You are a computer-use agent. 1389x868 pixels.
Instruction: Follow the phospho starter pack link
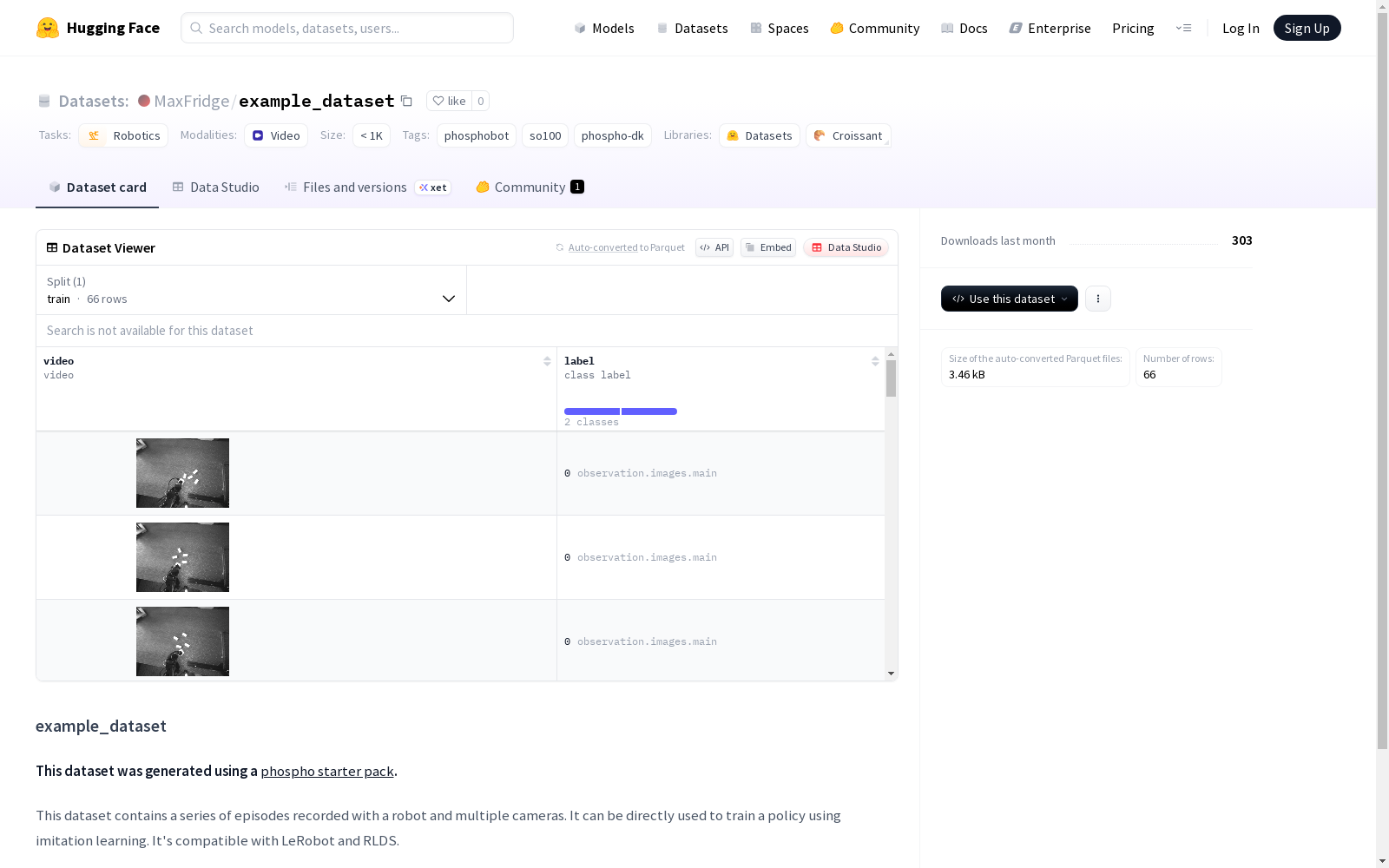pos(327,771)
